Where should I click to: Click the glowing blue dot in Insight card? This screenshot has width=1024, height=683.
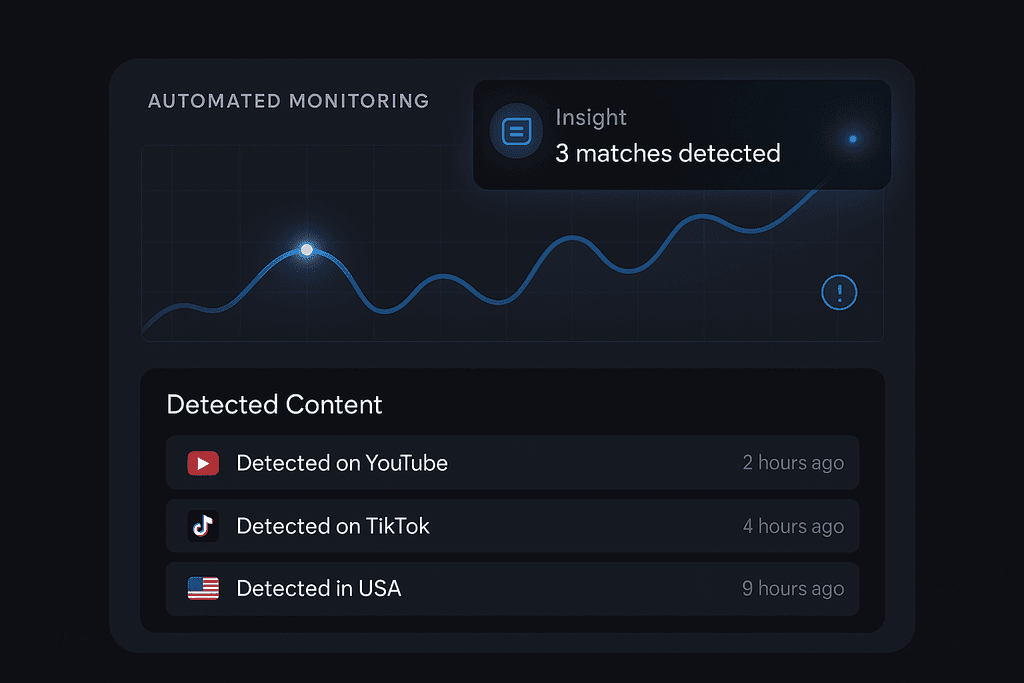coord(852,138)
